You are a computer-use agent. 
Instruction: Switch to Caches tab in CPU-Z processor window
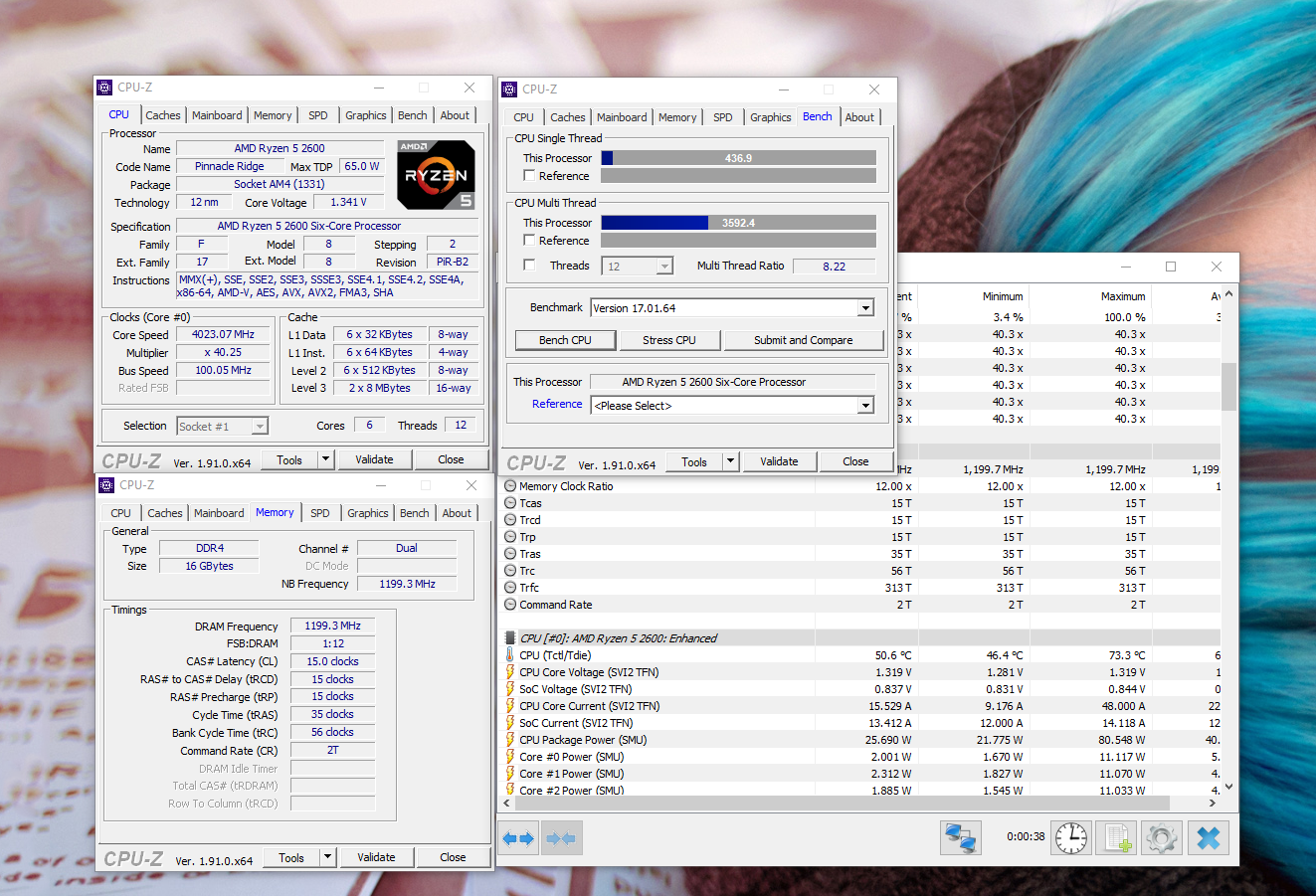(x=163, y=115)
